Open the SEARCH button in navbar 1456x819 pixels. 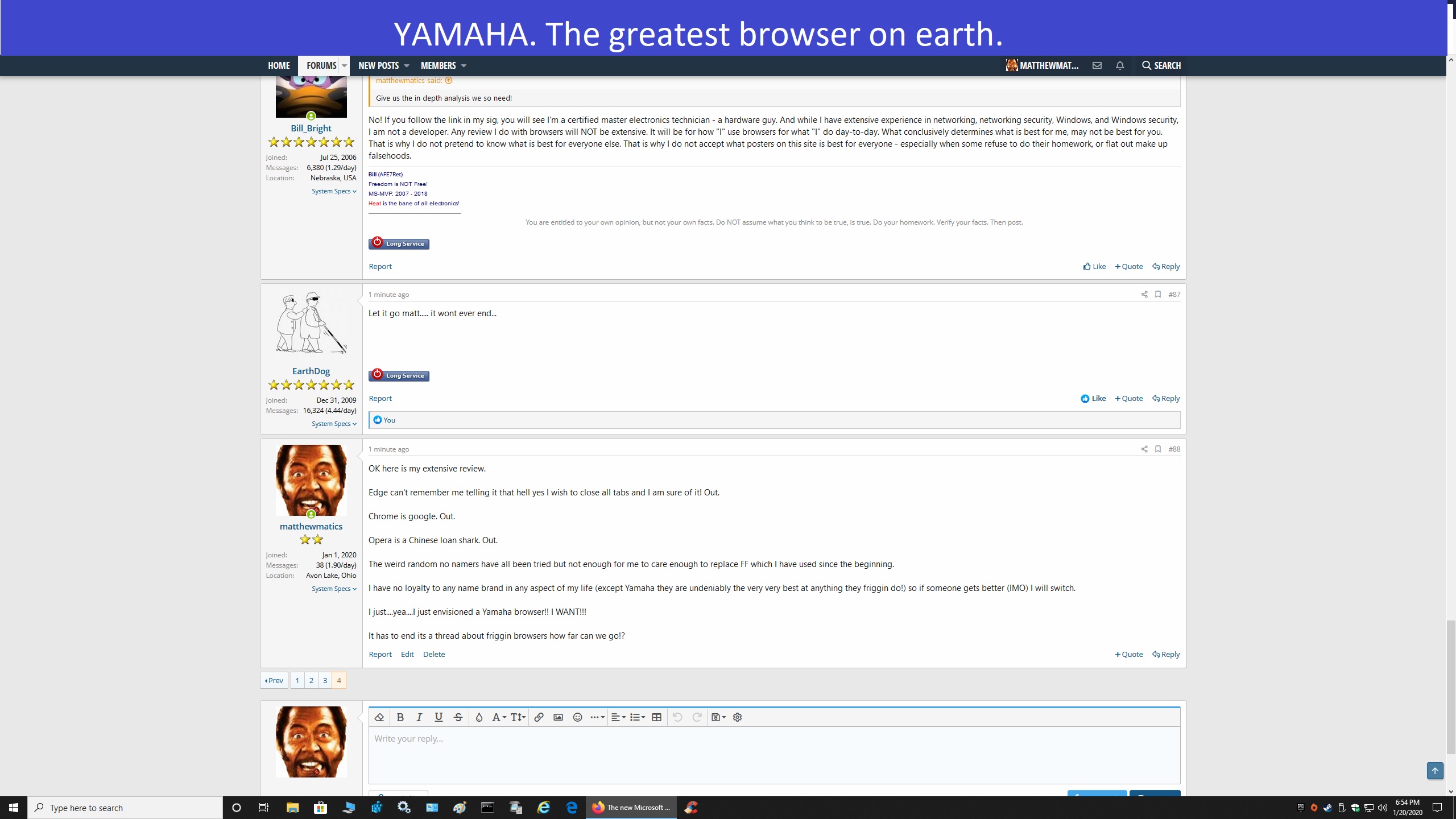1161,65
